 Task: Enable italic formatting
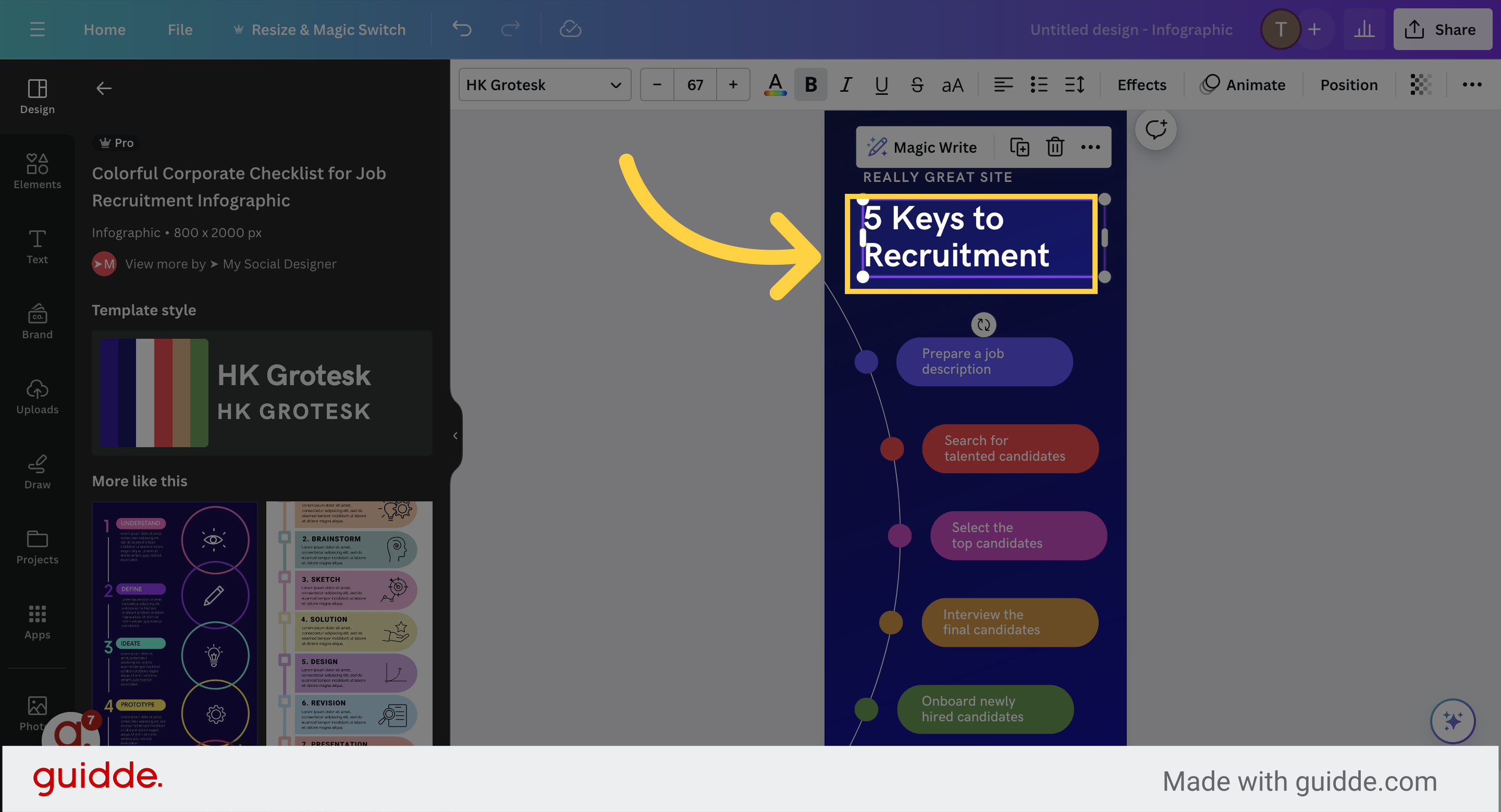(845, 84)
